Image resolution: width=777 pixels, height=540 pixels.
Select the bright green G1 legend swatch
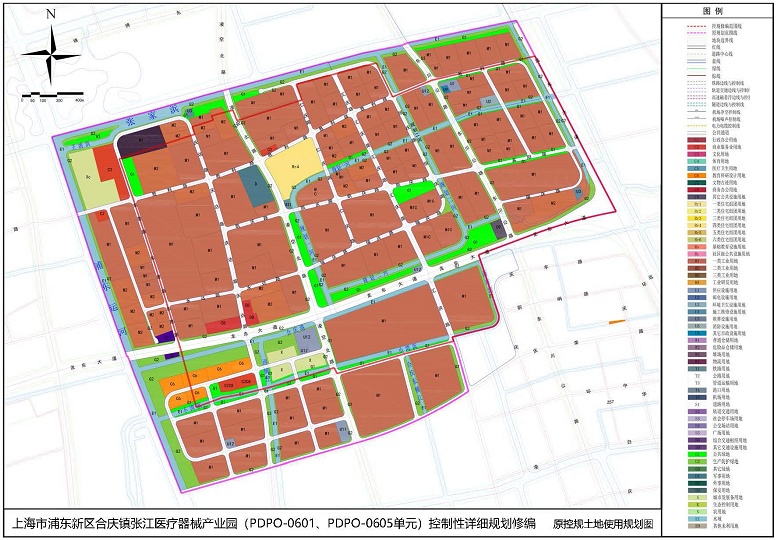(696, 454)
